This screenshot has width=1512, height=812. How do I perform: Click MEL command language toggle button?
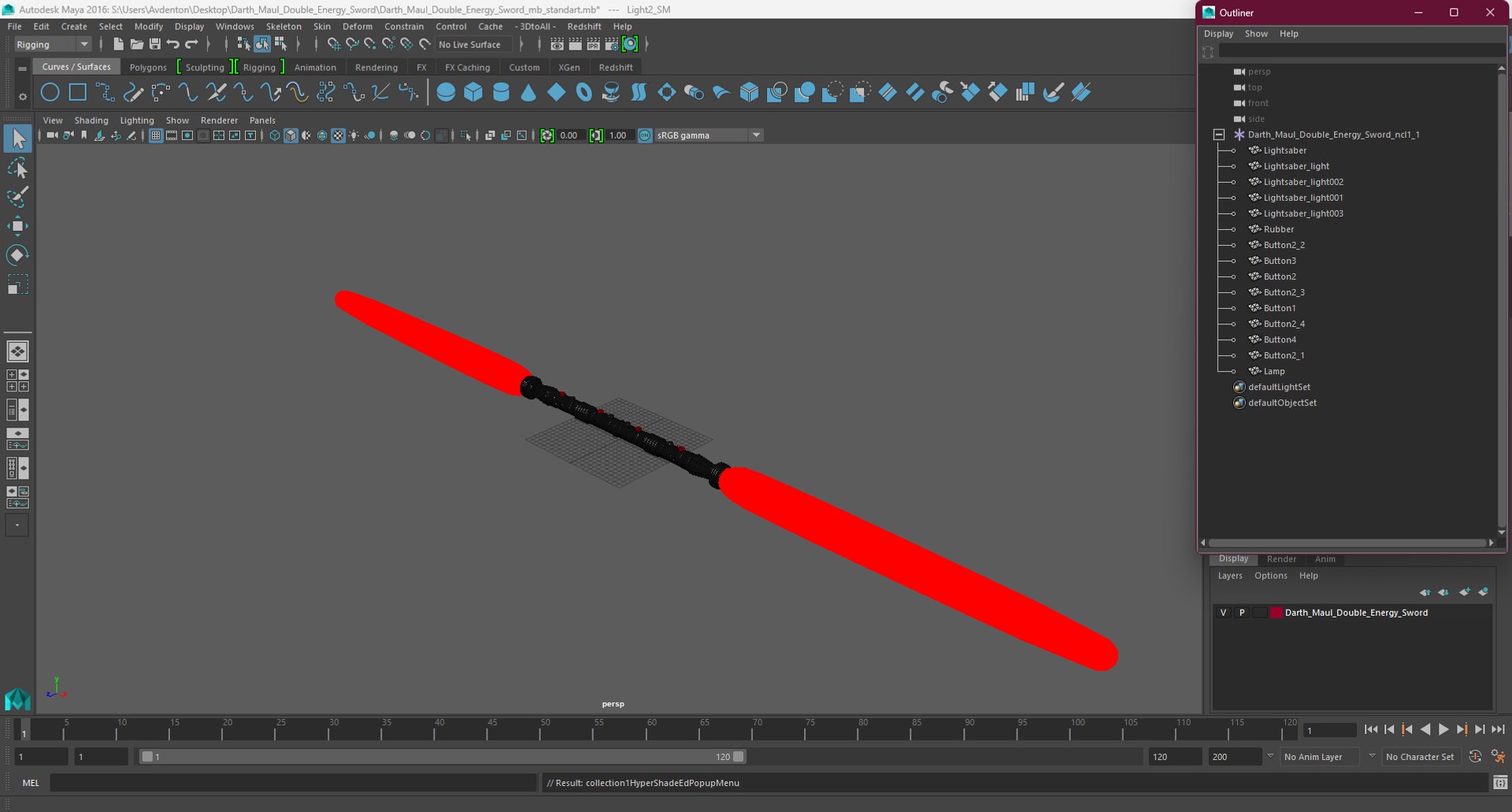click(x=31, y=783)
